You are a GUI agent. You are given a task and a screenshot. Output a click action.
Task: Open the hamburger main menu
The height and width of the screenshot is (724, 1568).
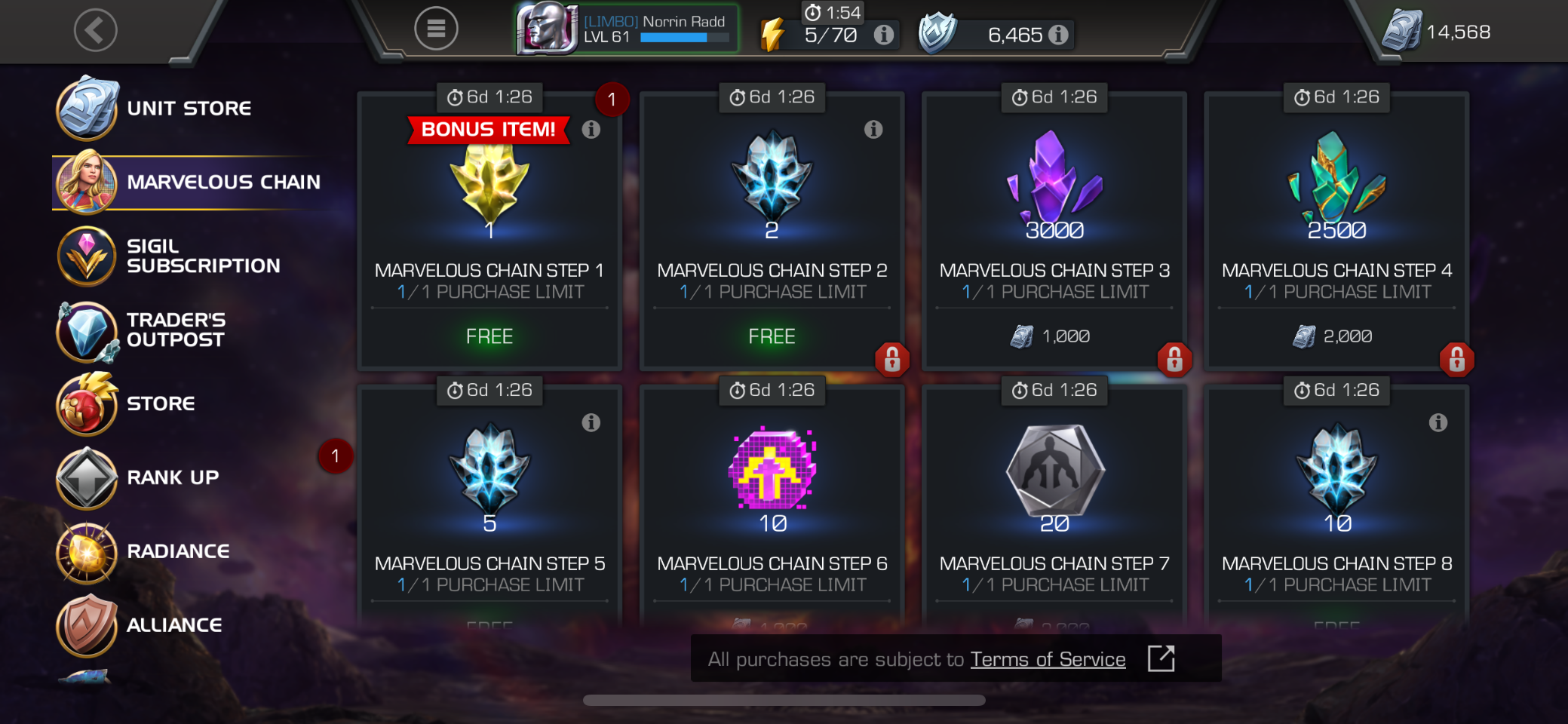coord(436,29)
